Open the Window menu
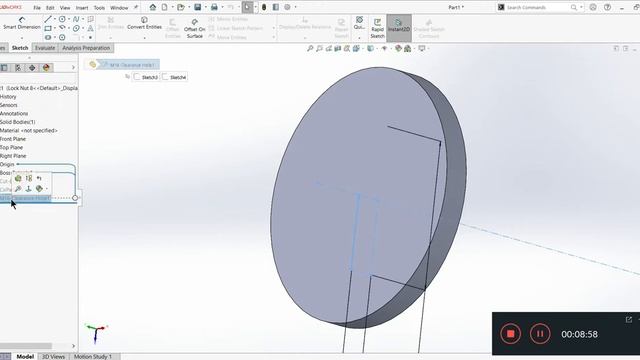 coord(119,7)
